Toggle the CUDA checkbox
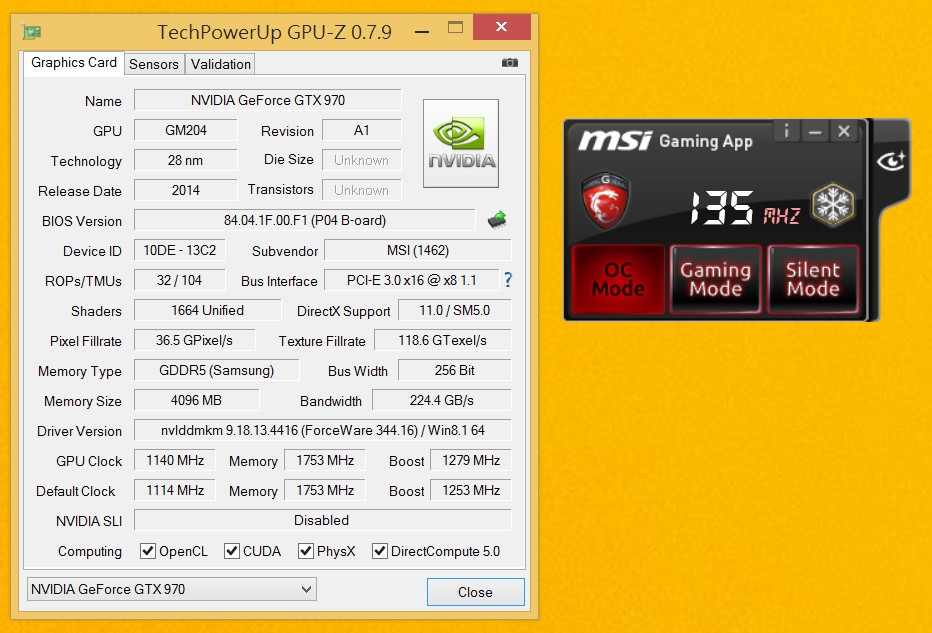 click(x=232, y=551)
